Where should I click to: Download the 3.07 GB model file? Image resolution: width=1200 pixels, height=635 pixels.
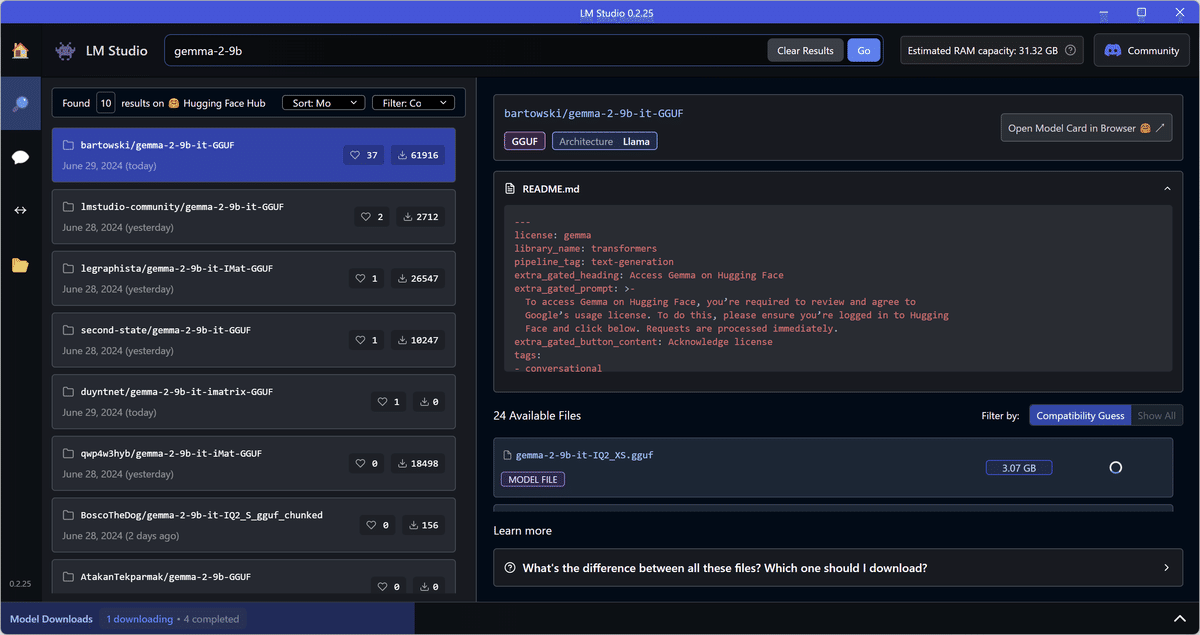click(1018, 467)
